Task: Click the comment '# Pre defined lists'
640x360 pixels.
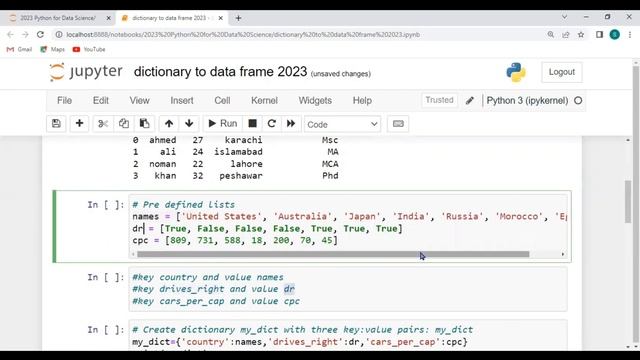Action: 184,204
